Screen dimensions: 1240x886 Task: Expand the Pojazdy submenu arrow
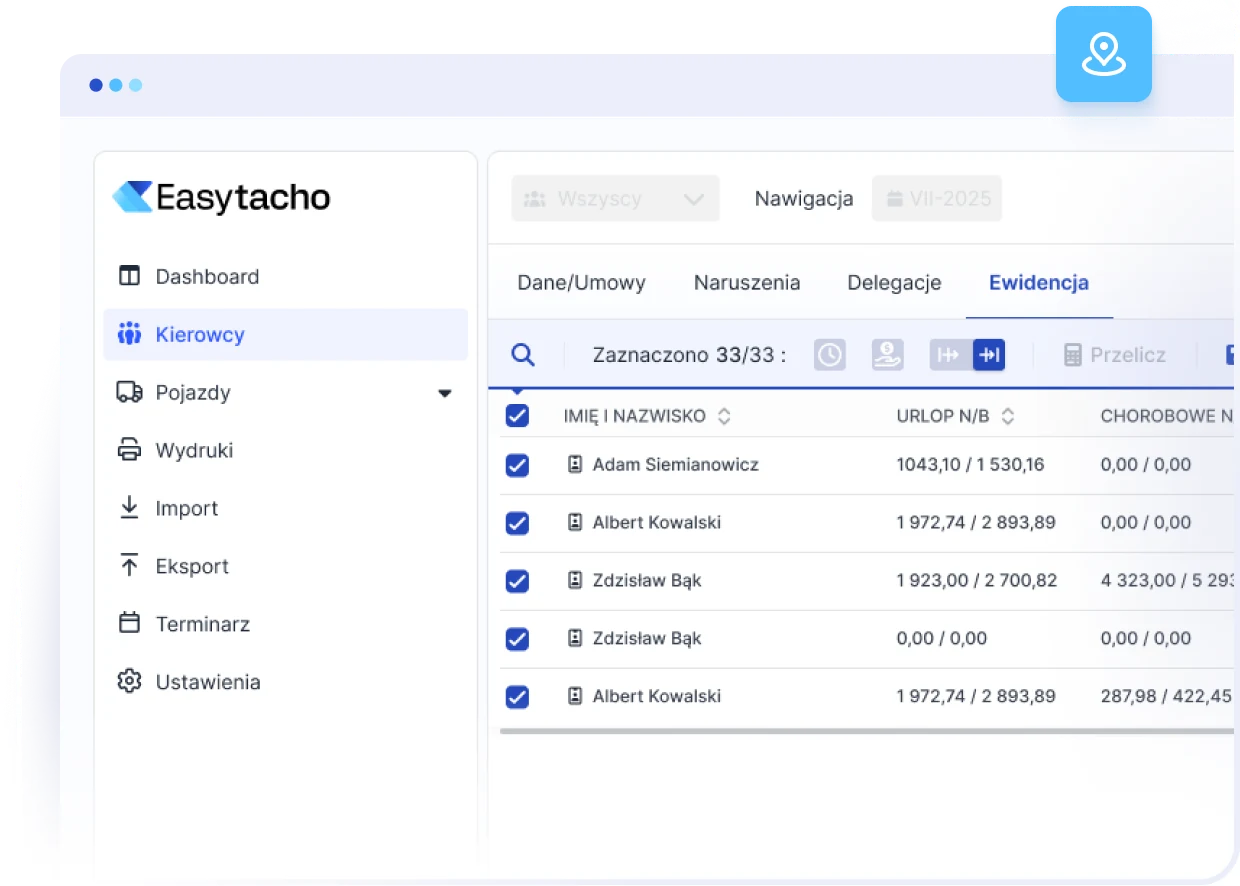pyautogui.click(x=445, y=393)
